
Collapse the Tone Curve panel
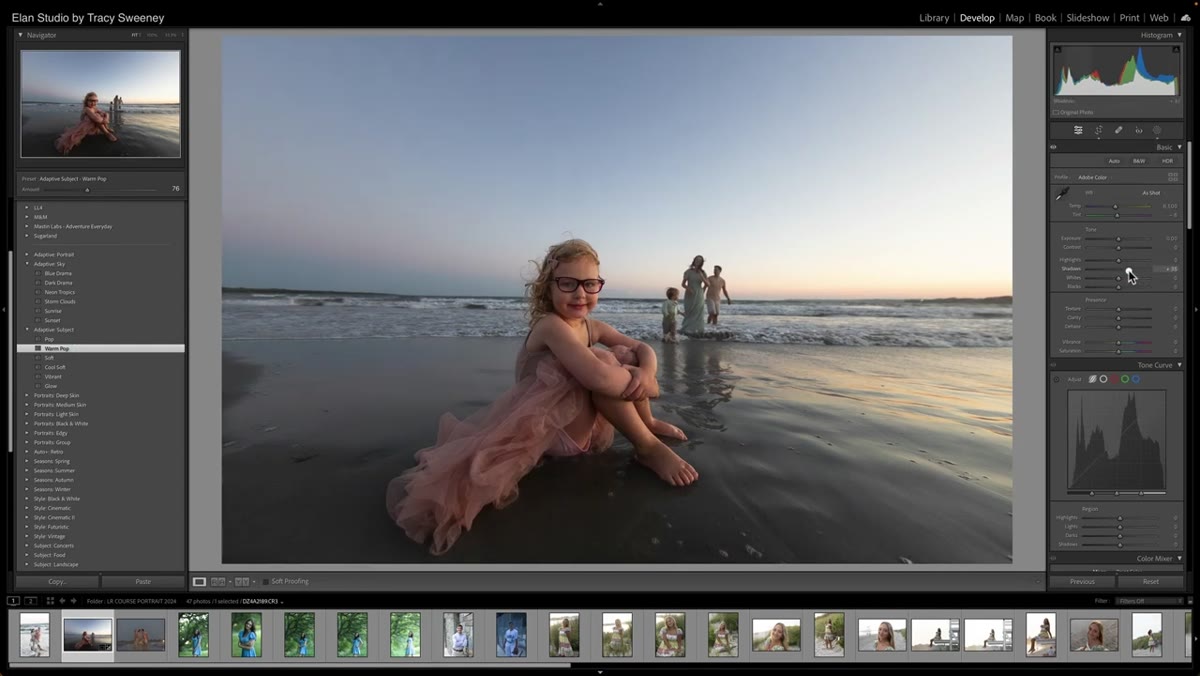coord(1180,365)
